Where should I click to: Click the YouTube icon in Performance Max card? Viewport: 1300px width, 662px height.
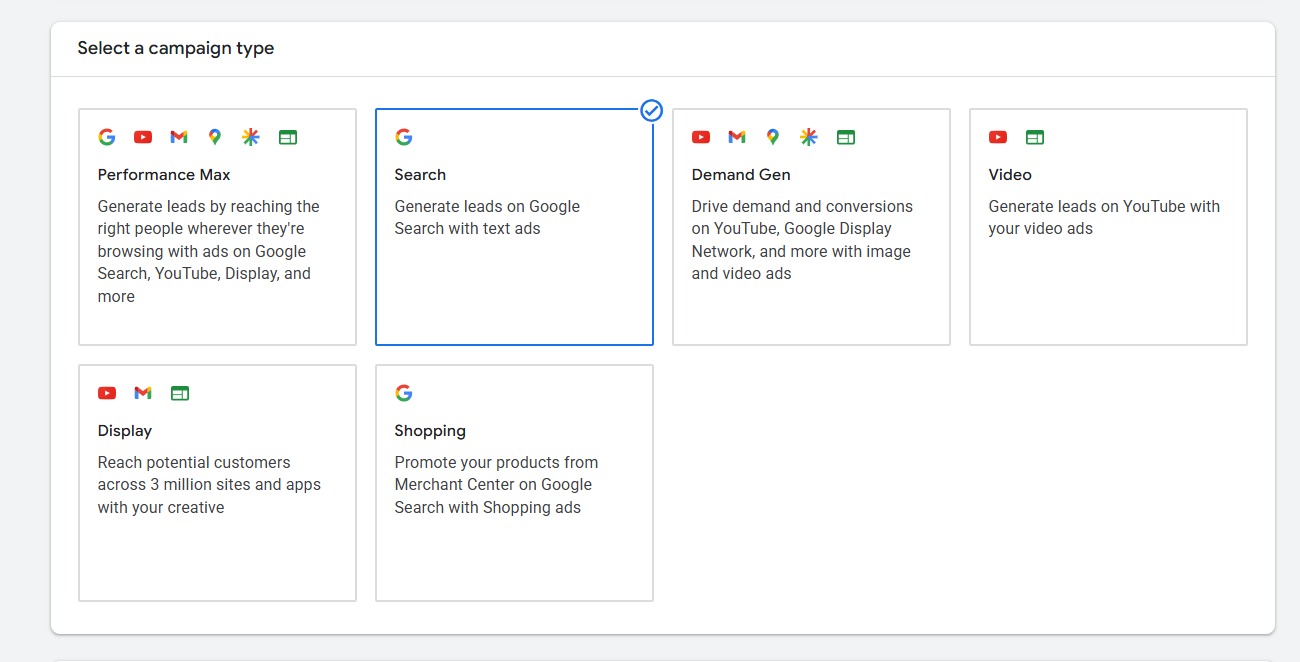point(143,137)
